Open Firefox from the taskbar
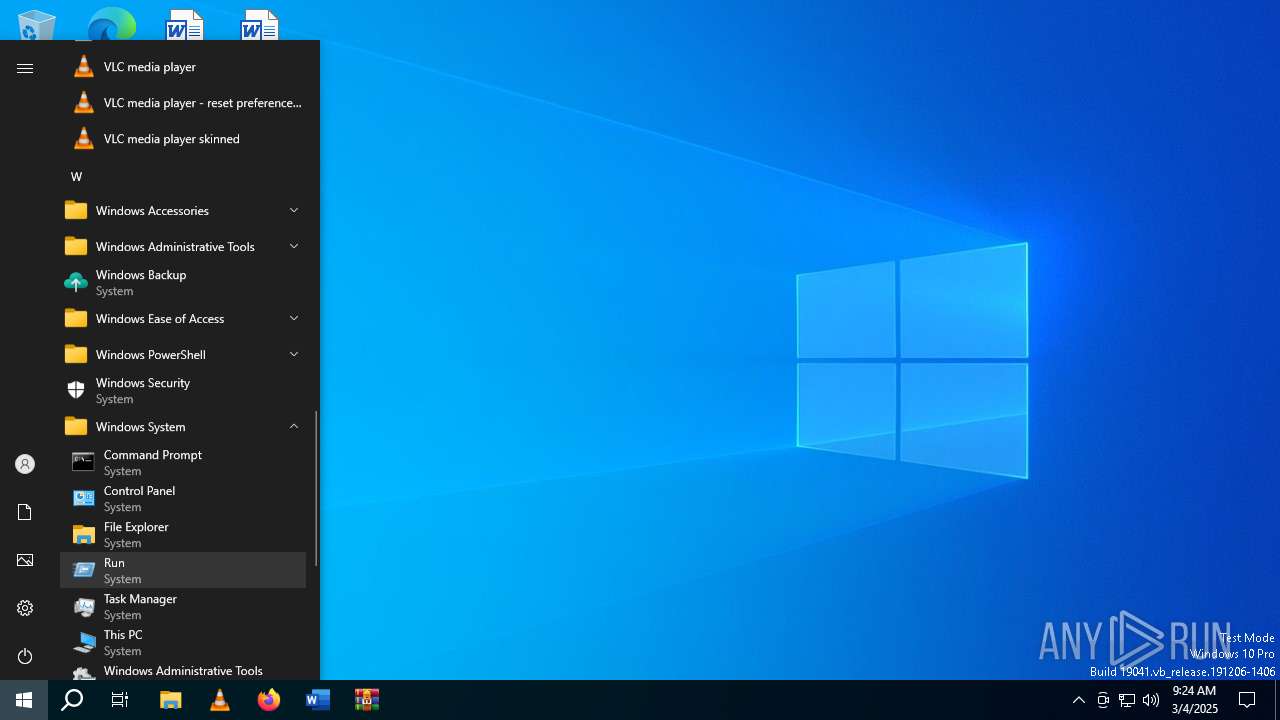1280x720 pixels. pos(269,700)
